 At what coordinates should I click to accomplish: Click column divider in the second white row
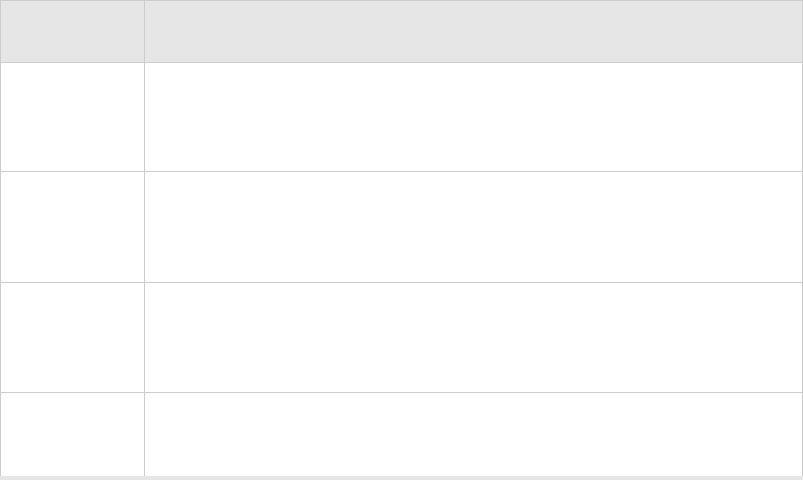point(144,227)
